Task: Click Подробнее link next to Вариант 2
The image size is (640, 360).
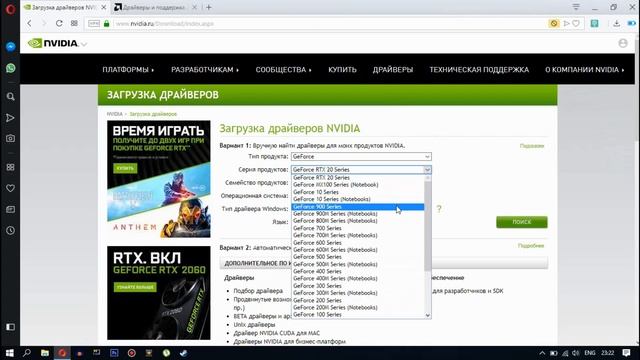Action: click(x=531, y=246)
